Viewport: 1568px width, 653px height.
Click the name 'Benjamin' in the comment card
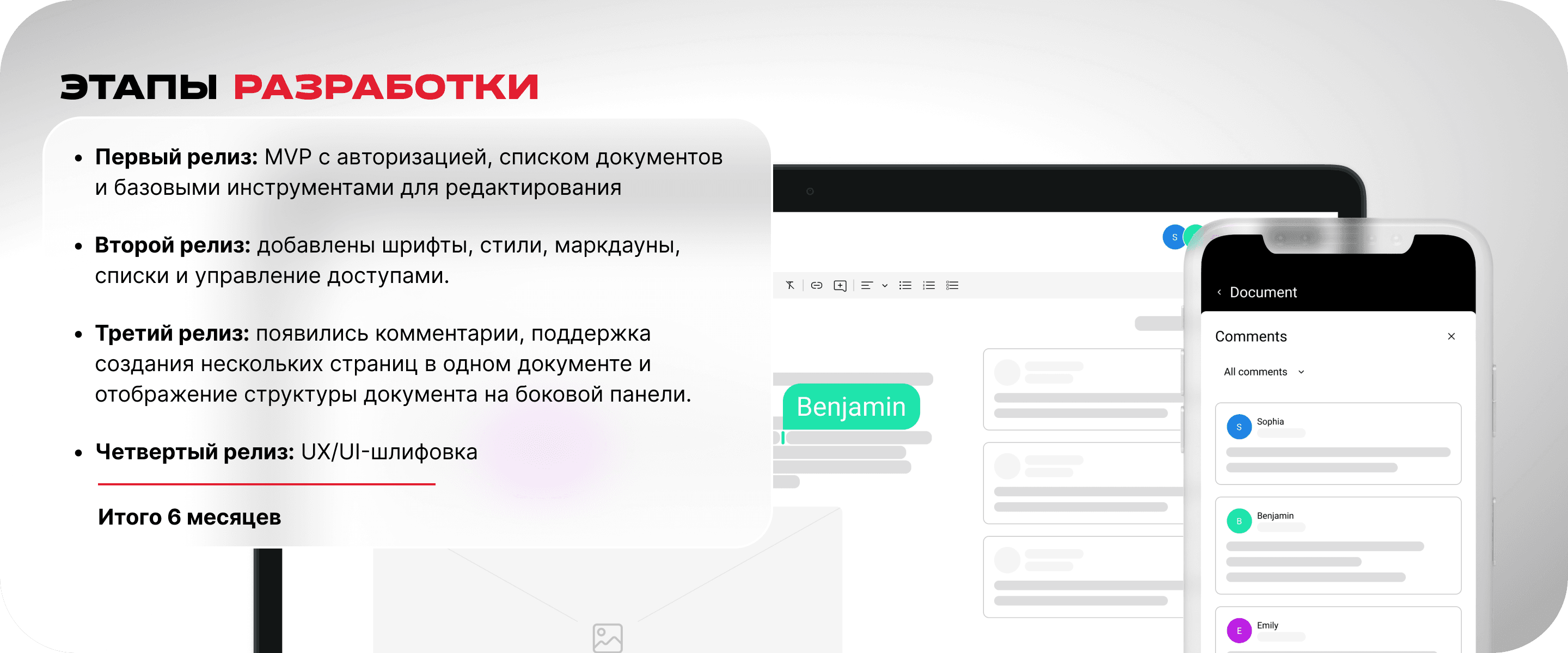(1275, 515)
